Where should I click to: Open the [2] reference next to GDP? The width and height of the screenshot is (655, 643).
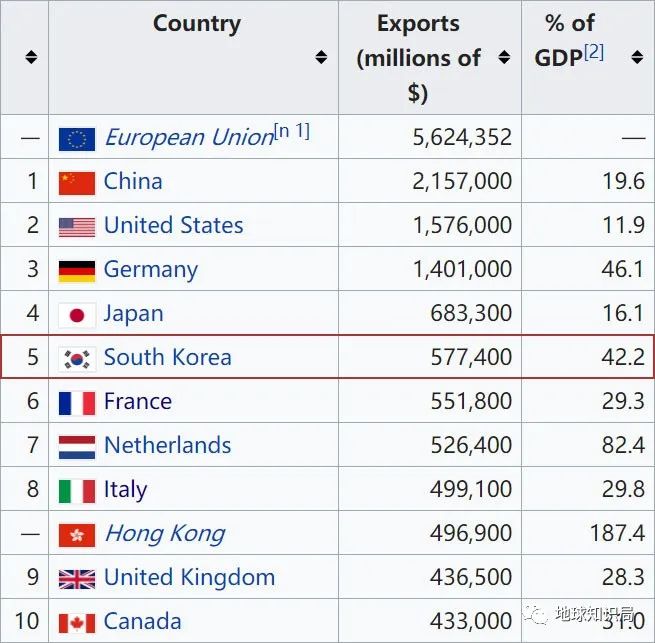click(594, 52)
